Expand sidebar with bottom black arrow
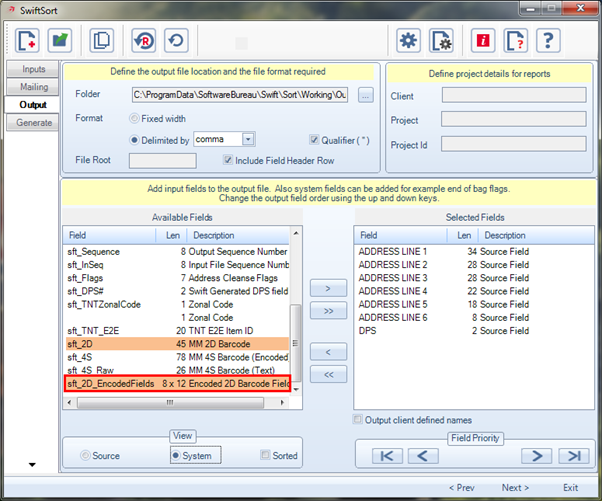This screenshot has height=501, width=602. click(32, 465)
